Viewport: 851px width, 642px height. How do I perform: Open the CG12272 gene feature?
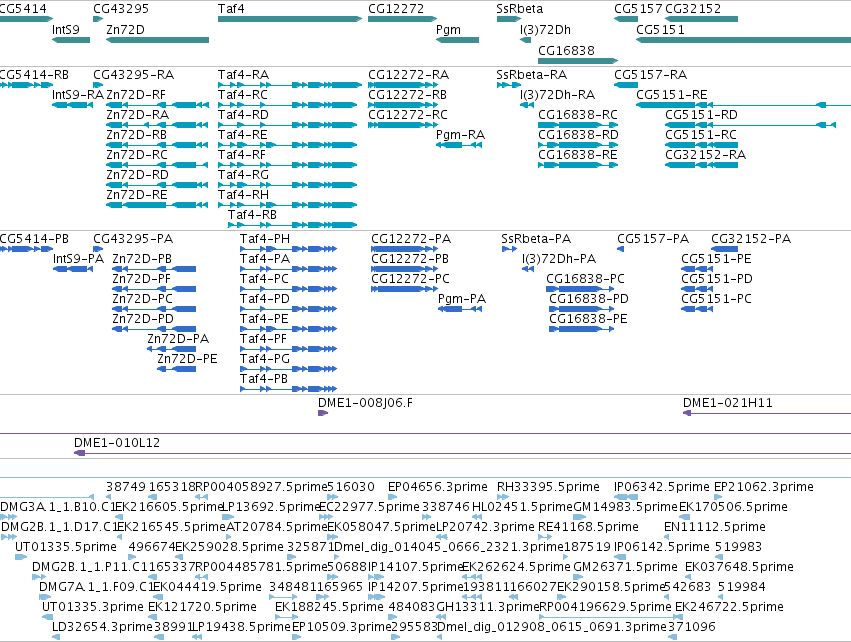click(x=402, y=19)
